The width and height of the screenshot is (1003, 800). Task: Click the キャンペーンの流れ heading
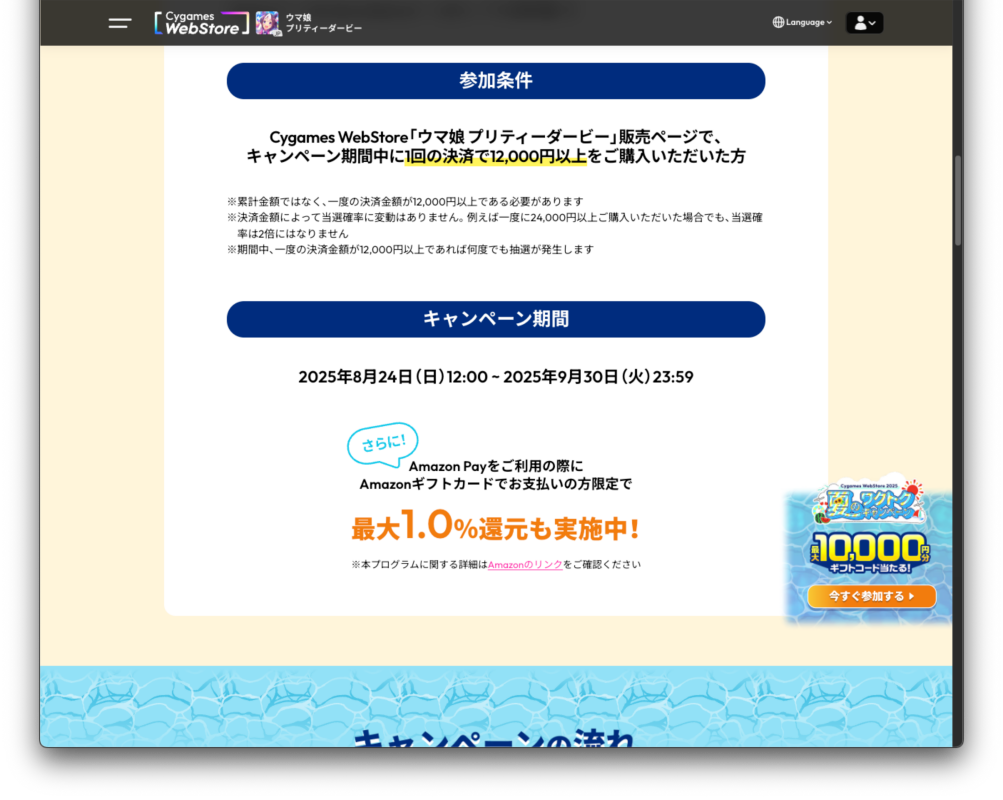pos(495,738)
